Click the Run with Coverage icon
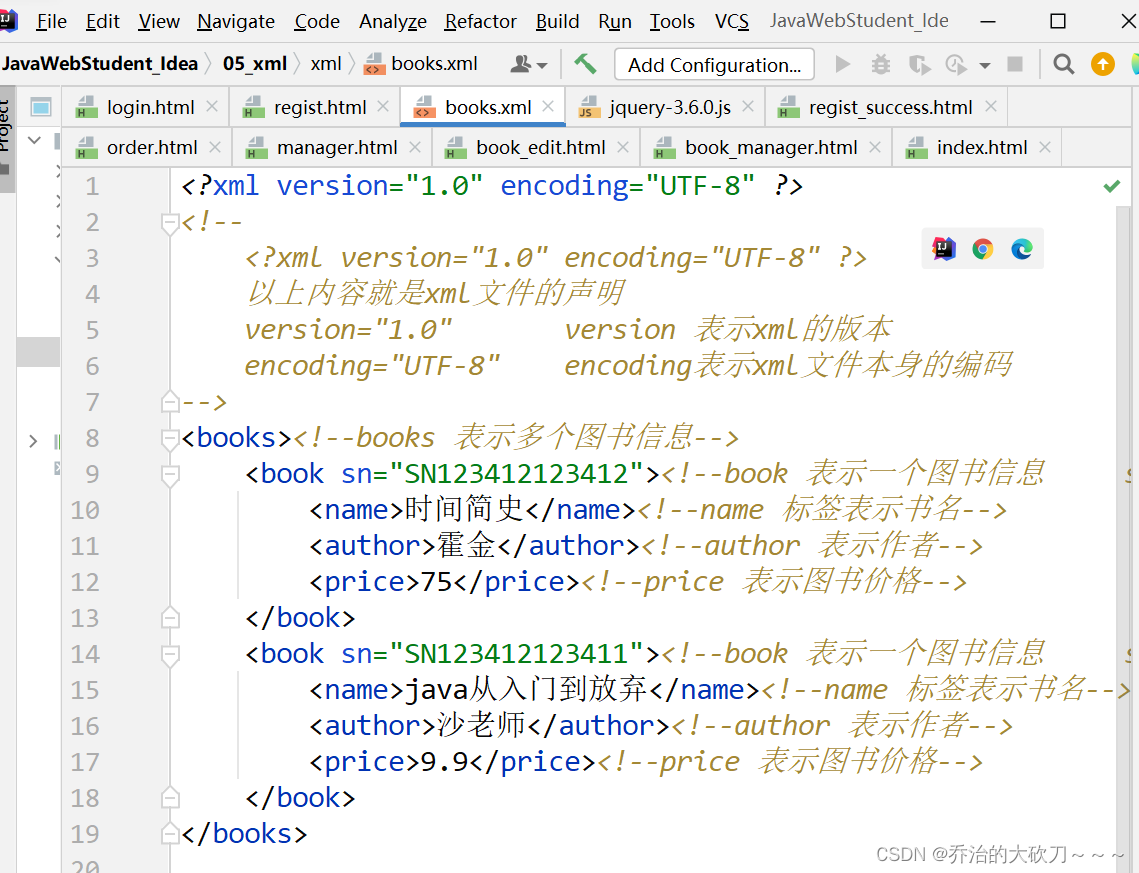This screenshot has height=873, width=1139. (x=919, y=65)
